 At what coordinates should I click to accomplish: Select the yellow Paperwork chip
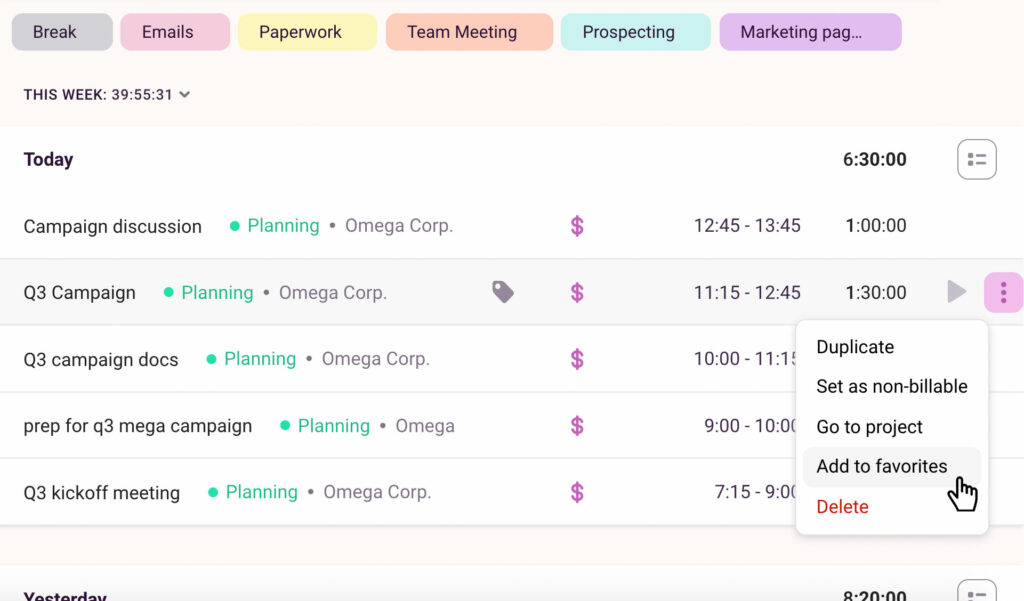pos(300,32)
